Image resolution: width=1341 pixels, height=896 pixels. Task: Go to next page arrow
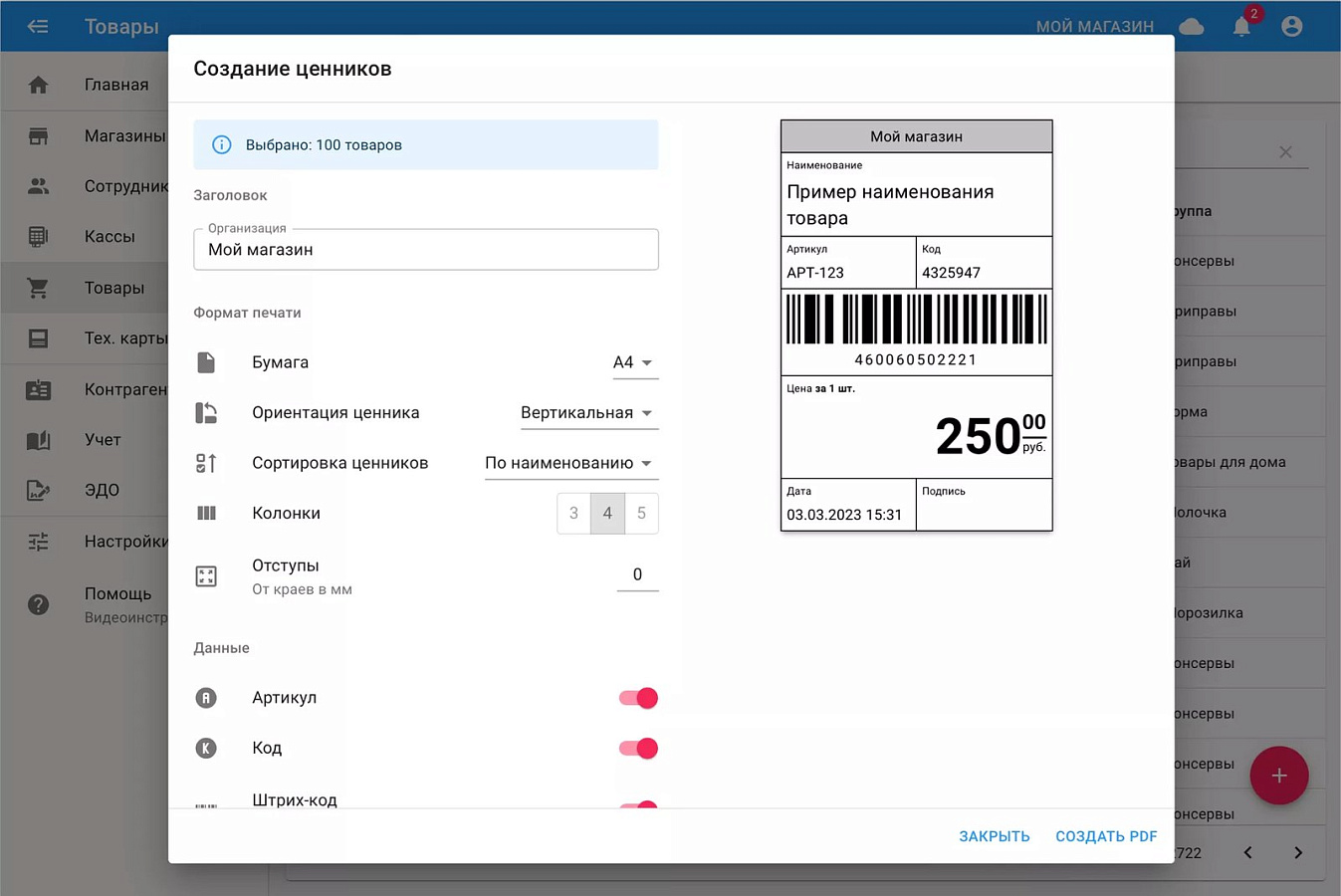[x=1298, y=853]
